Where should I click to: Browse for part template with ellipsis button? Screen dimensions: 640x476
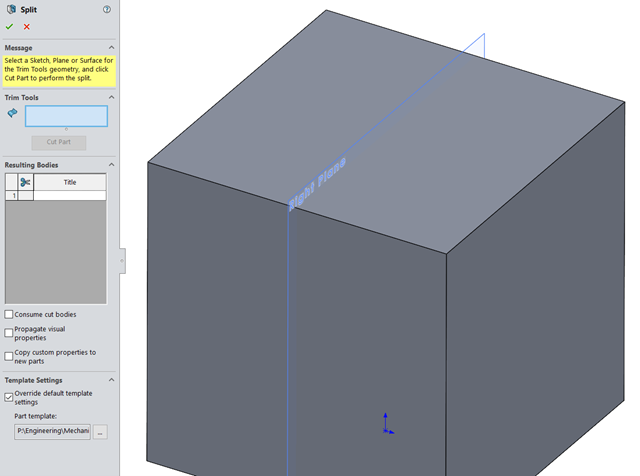100,432
